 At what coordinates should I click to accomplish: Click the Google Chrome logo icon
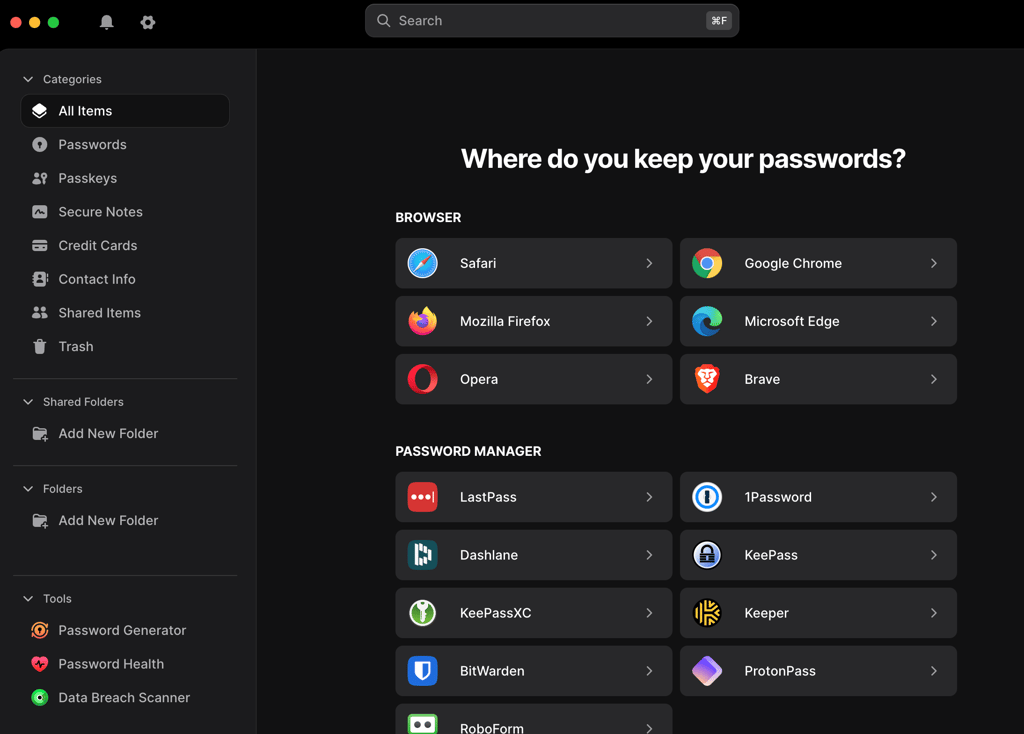[707, 263]
